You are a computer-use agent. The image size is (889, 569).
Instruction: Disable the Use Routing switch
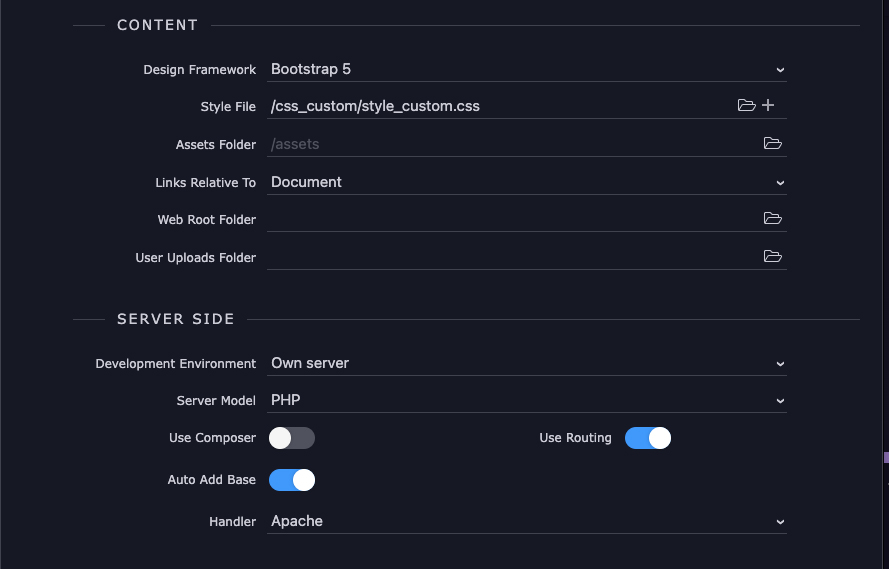coord(647,438)
